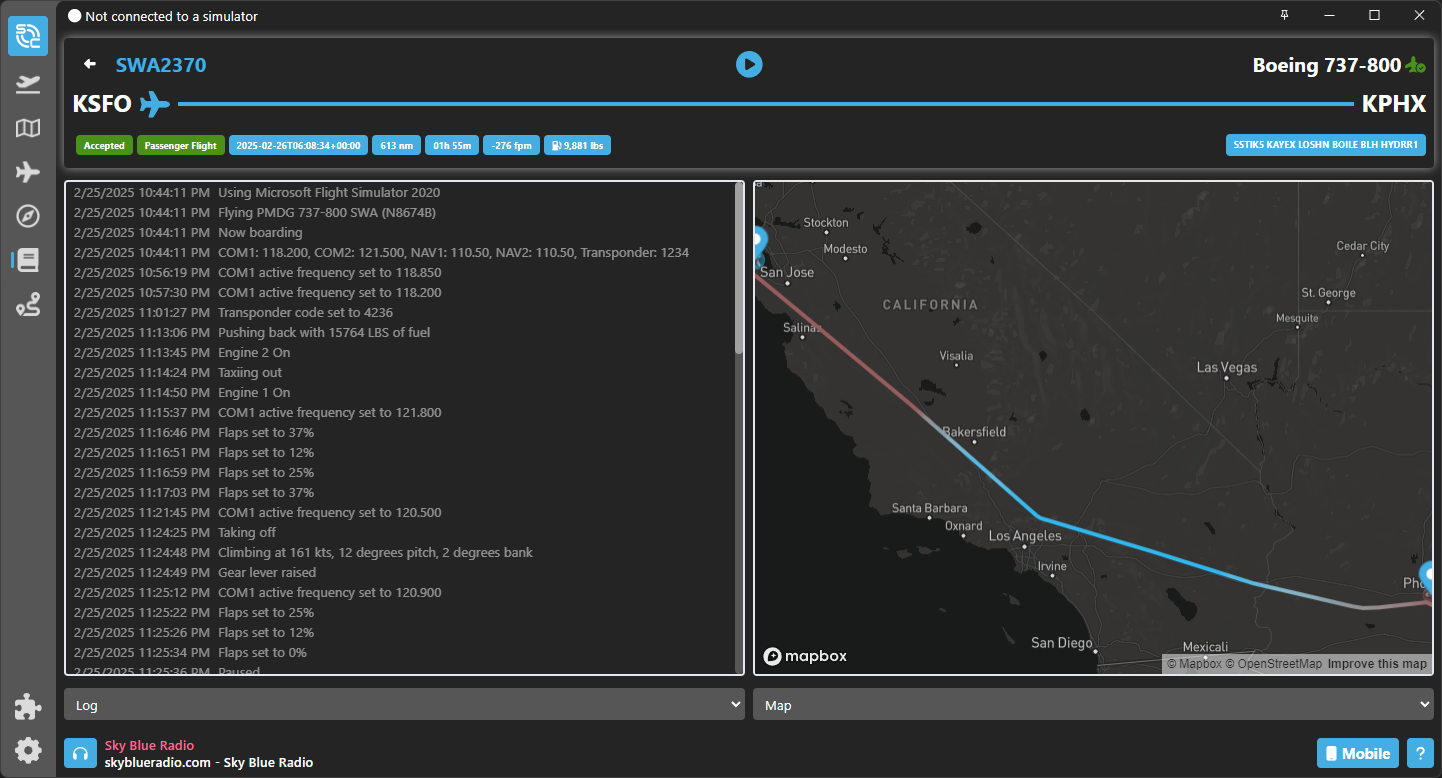The width and height of the screenshot is (1442, 778).
Task: Click the KPHX arrival airport code
Action: (x=1394, y=104)
